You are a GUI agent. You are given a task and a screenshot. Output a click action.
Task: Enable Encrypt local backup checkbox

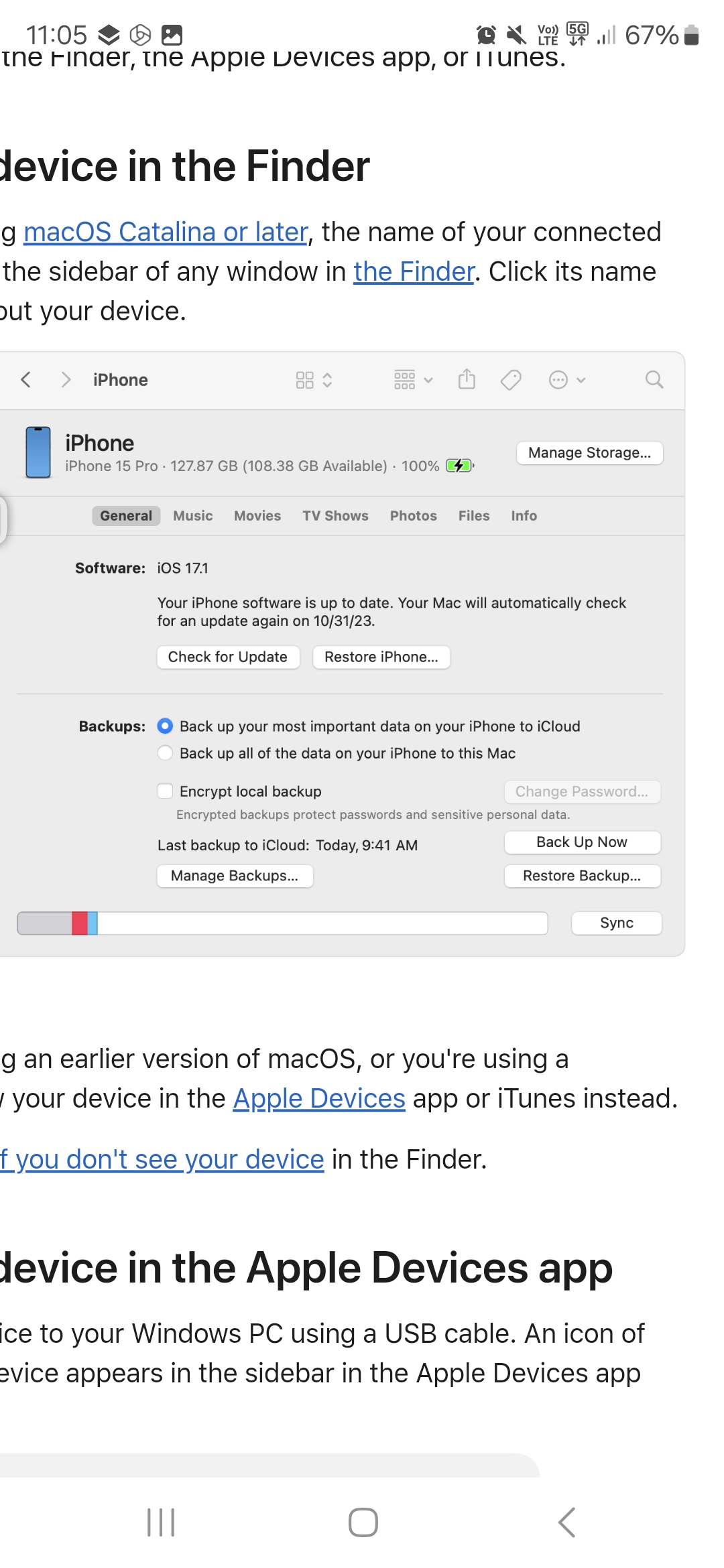click(x=165, y=791)
